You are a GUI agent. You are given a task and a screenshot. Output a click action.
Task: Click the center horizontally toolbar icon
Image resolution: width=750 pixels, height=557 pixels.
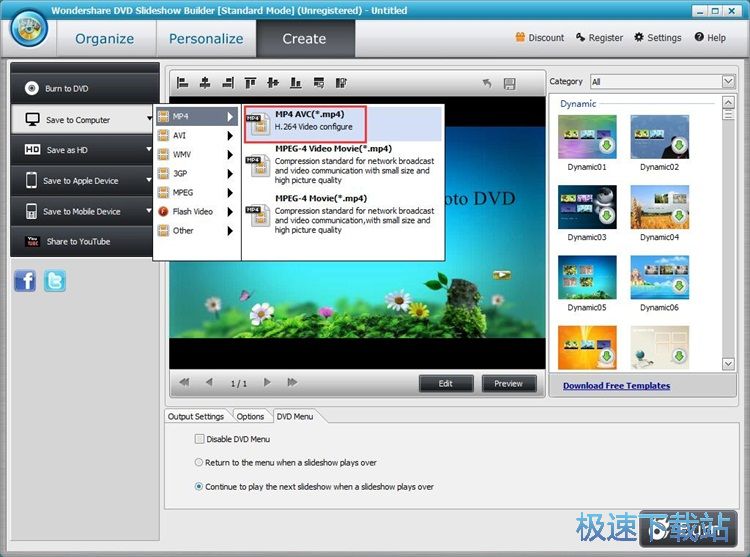tap(205, 83)
